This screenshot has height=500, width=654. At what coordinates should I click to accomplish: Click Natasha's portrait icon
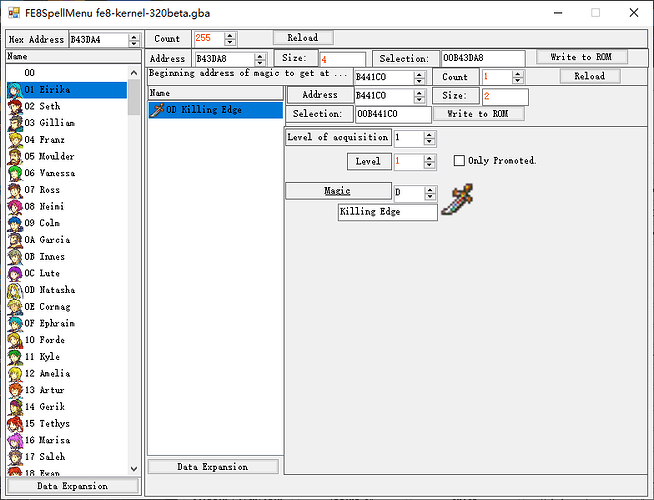click(15, 290)
